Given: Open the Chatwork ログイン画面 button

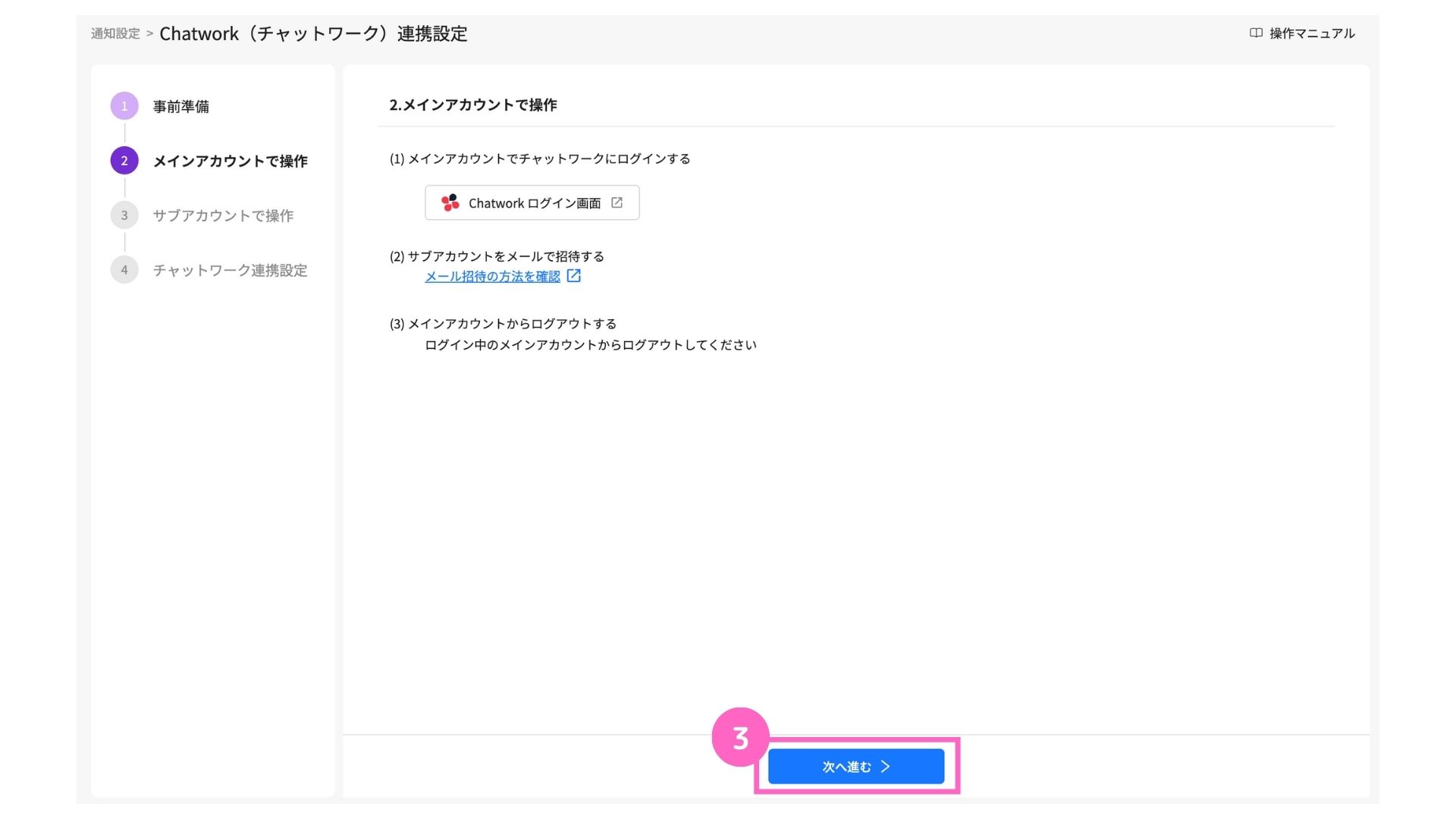Looking at the screenshot, I should click(x=532, y=202).
